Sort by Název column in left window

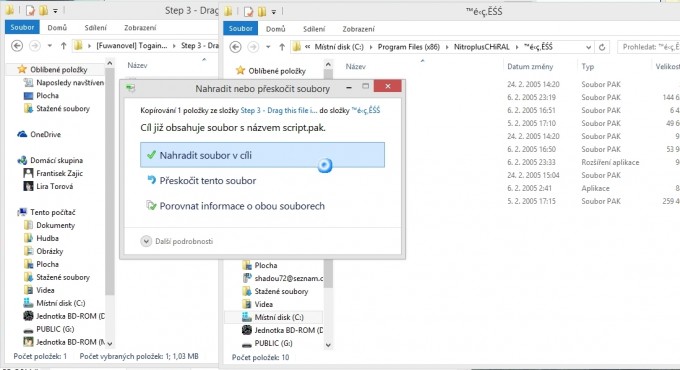pyautogui.click(x=137, y=65)
